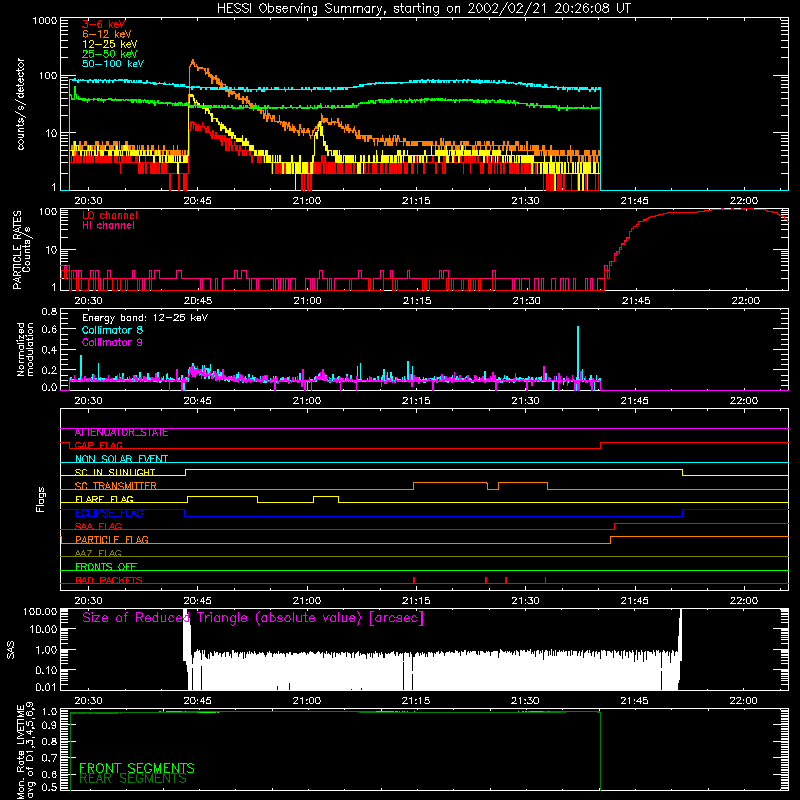
Task: Click the '50-100 keV' legend label
Action: point(113,64)
